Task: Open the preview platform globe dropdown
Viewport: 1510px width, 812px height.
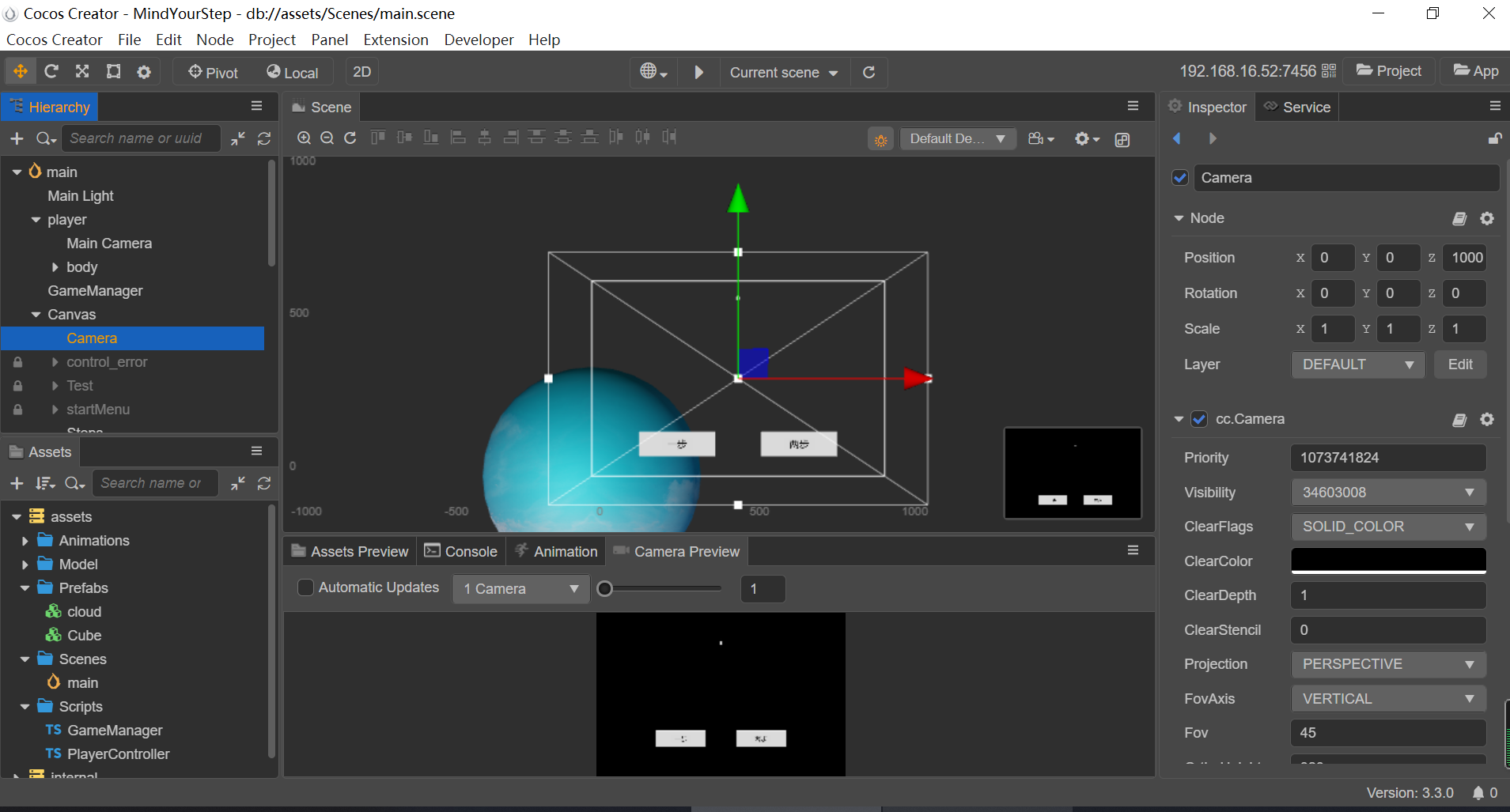Action: [x=653, y=72]
